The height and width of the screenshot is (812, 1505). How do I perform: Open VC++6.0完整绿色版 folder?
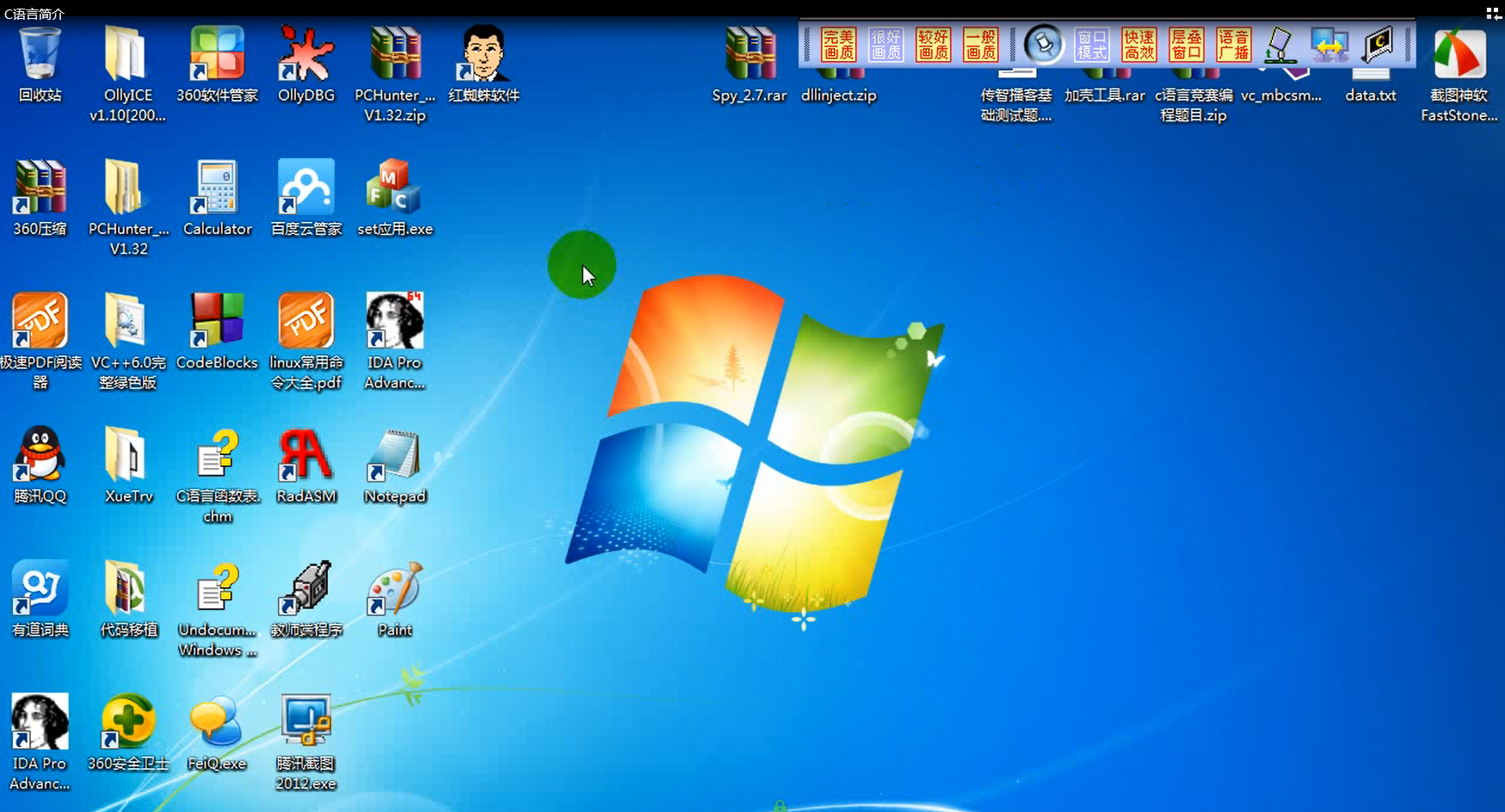click(126, 320)
